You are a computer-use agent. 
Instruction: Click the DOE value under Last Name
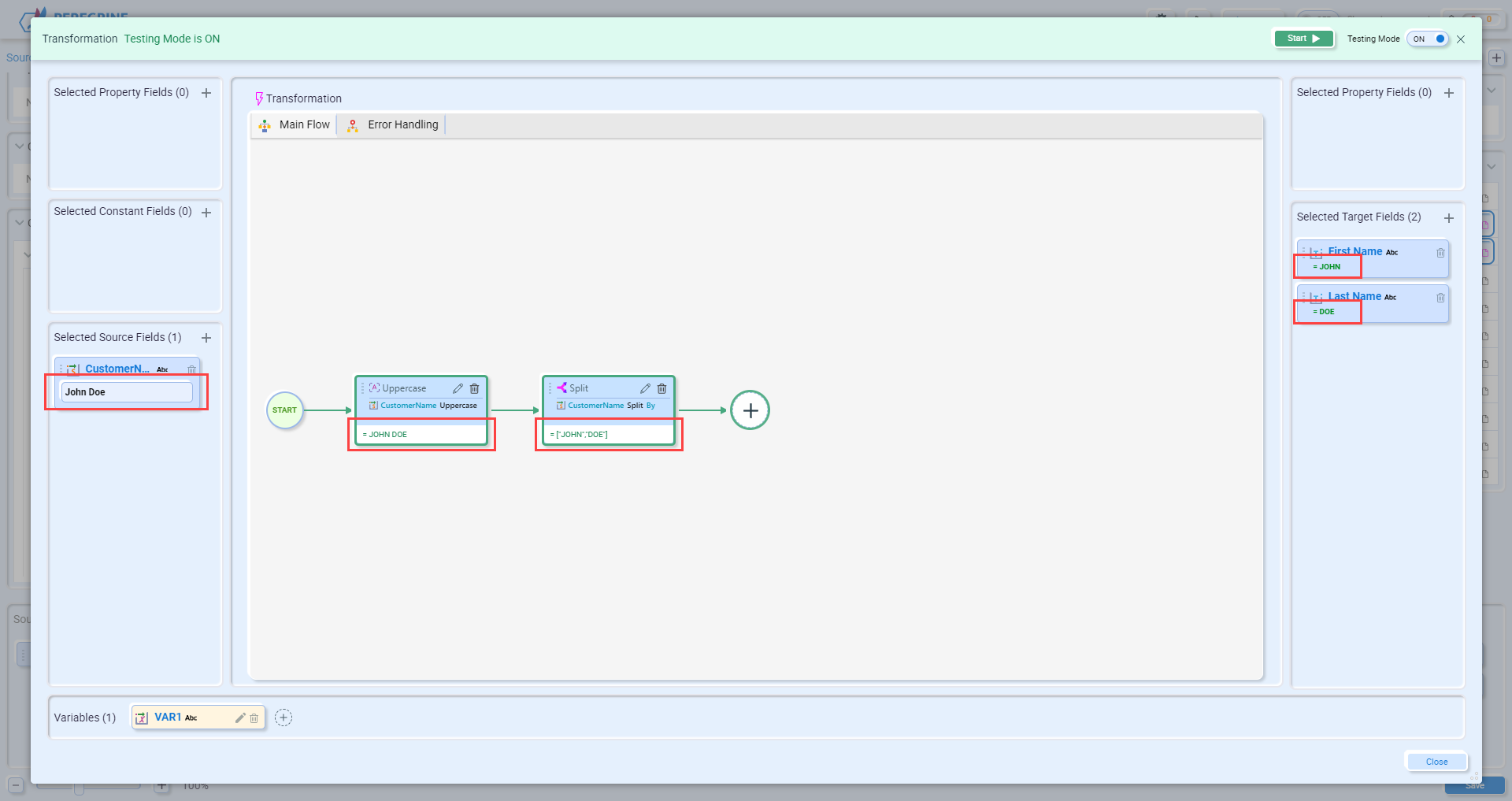click(x=1324, y=312)
